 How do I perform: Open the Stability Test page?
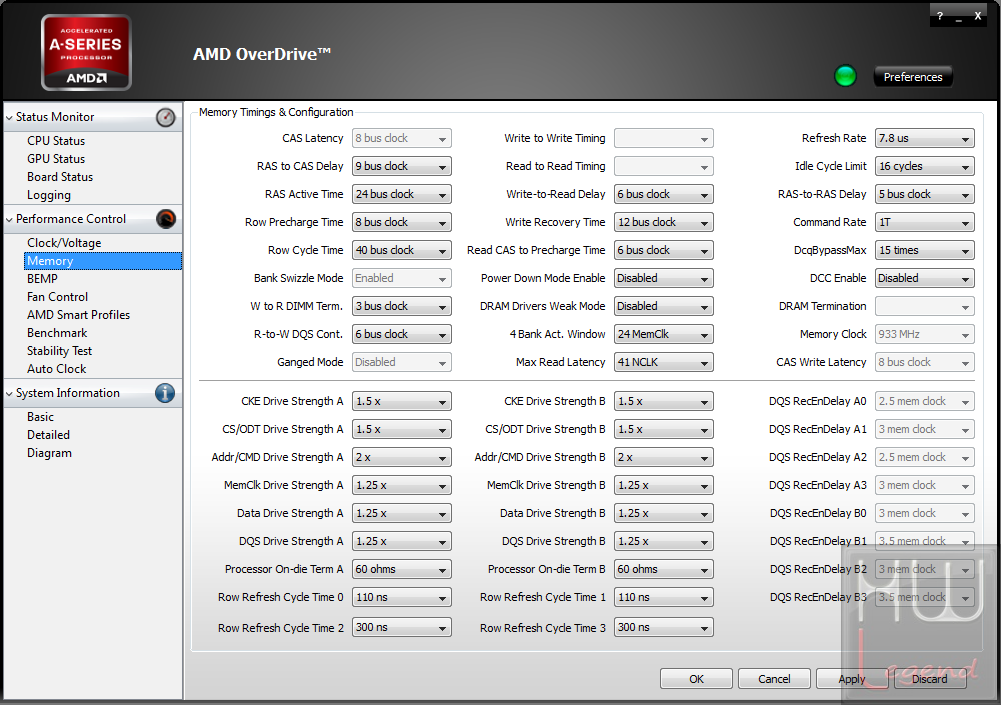click(59, 351)
